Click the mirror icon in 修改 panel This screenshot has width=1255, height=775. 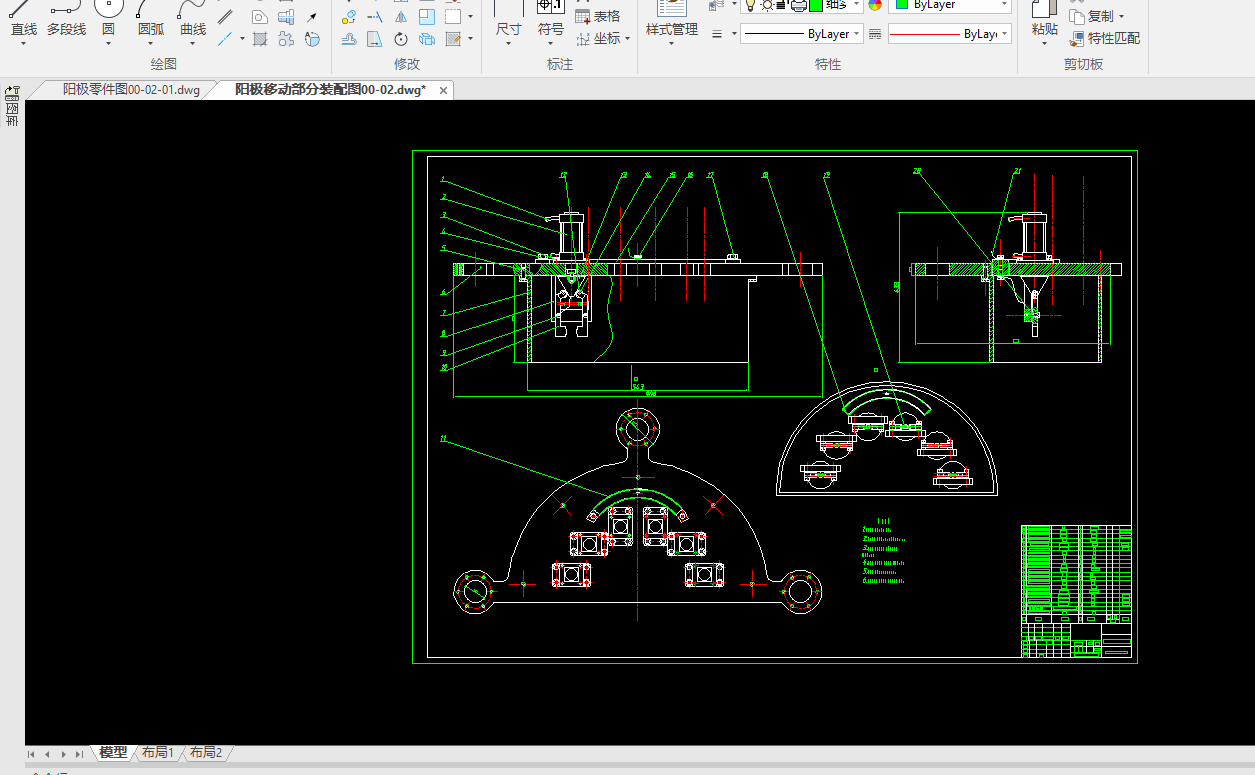tap(400, 17)
